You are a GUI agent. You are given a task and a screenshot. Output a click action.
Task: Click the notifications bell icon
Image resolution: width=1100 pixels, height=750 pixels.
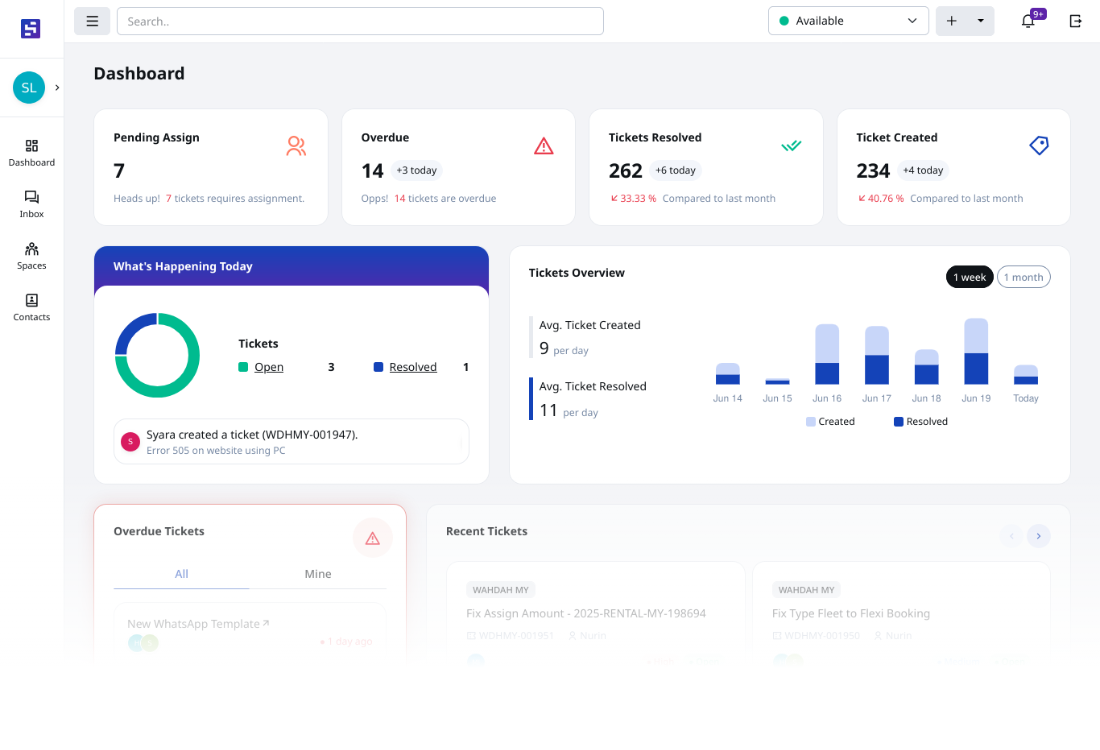(x=1028, y=21)
